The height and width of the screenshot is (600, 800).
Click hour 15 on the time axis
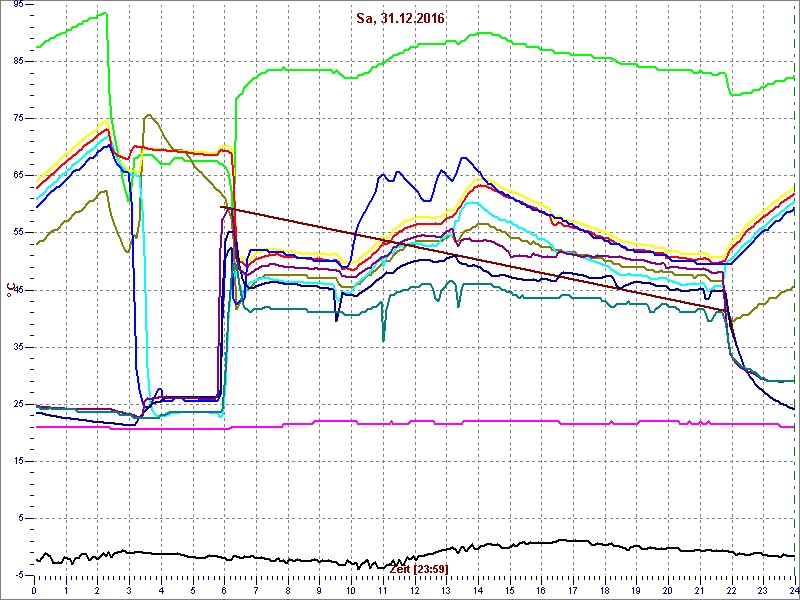(x=510, y=590)
